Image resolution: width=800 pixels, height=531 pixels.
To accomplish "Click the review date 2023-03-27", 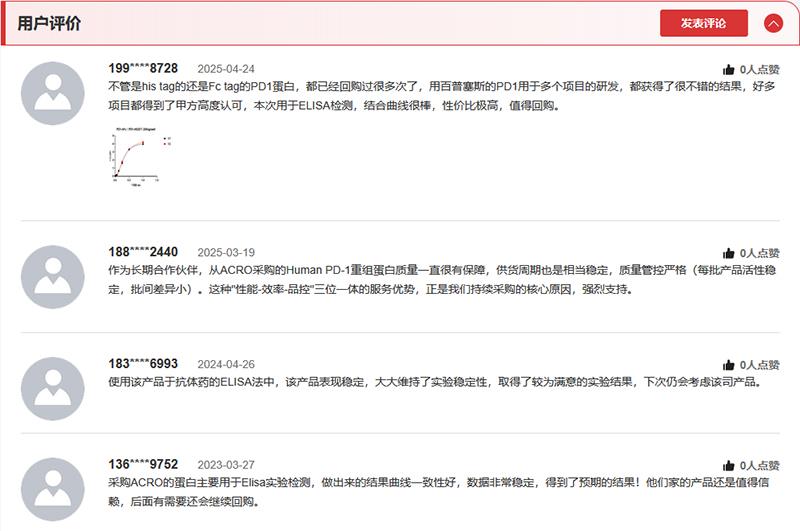I will point(226,465).
